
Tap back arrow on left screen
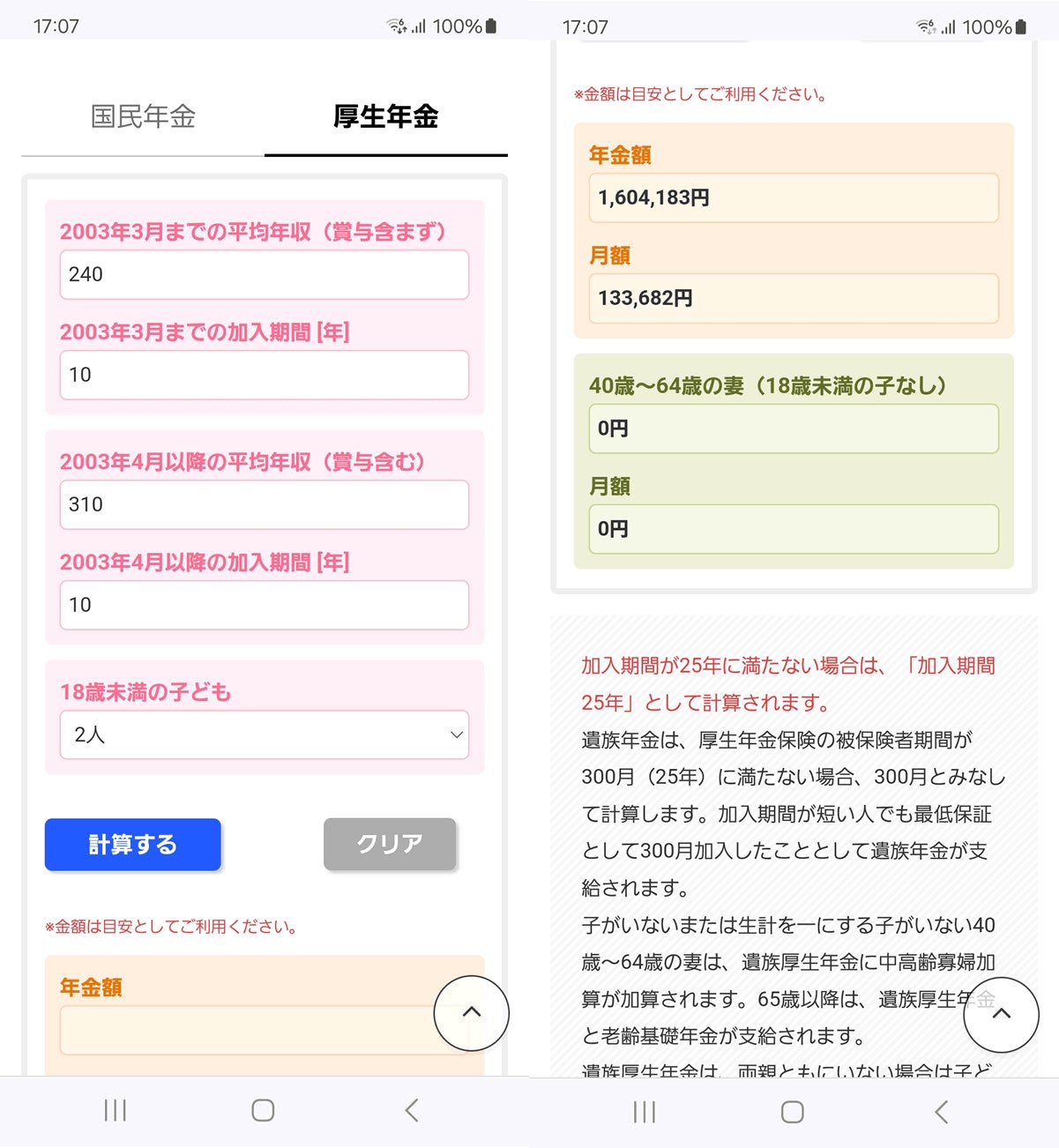coord(411,1111)
